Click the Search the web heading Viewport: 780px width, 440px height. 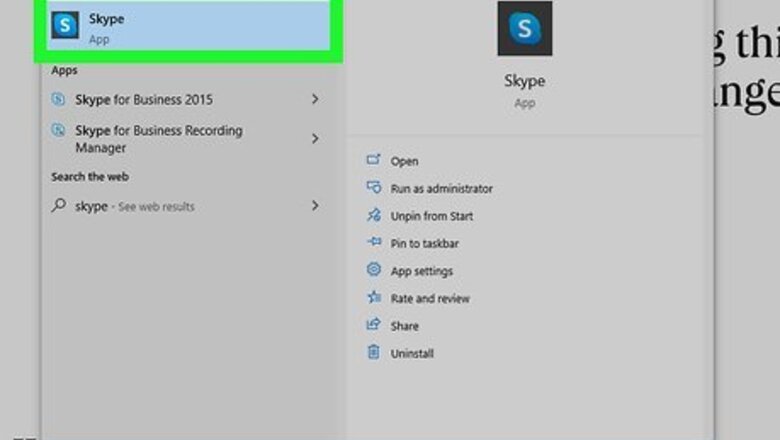90,176
